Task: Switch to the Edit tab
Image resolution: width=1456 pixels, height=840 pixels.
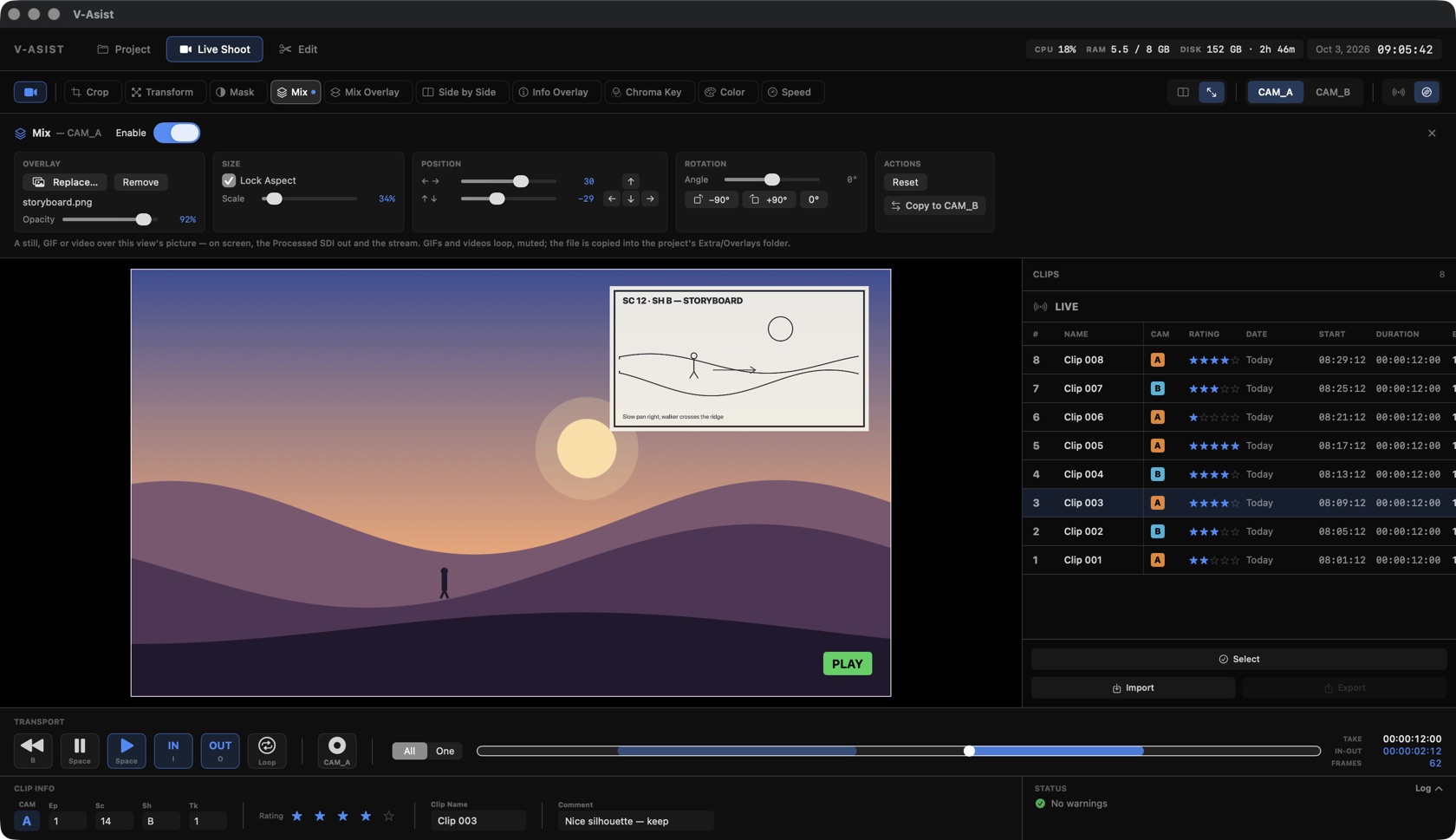Action: pyautogui.click(x=298, y=49)
